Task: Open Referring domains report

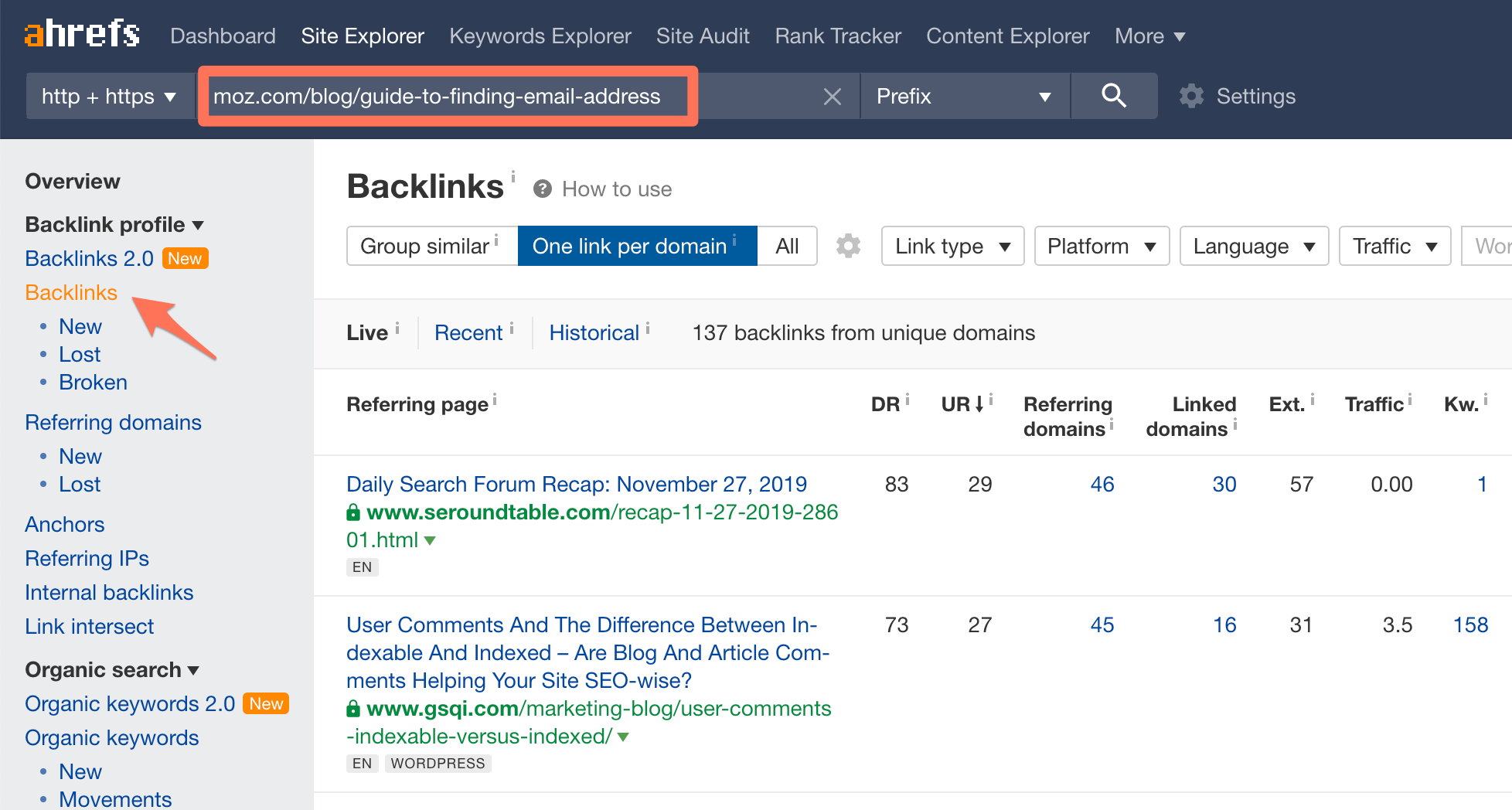Action: [x=113, y=422]
